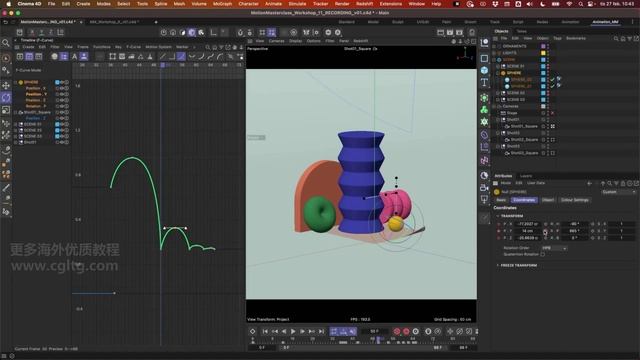Open the Rotation Order dropdown
This screenshot has height=360, width=640.
pyautogui.click(x=554, y=248)
